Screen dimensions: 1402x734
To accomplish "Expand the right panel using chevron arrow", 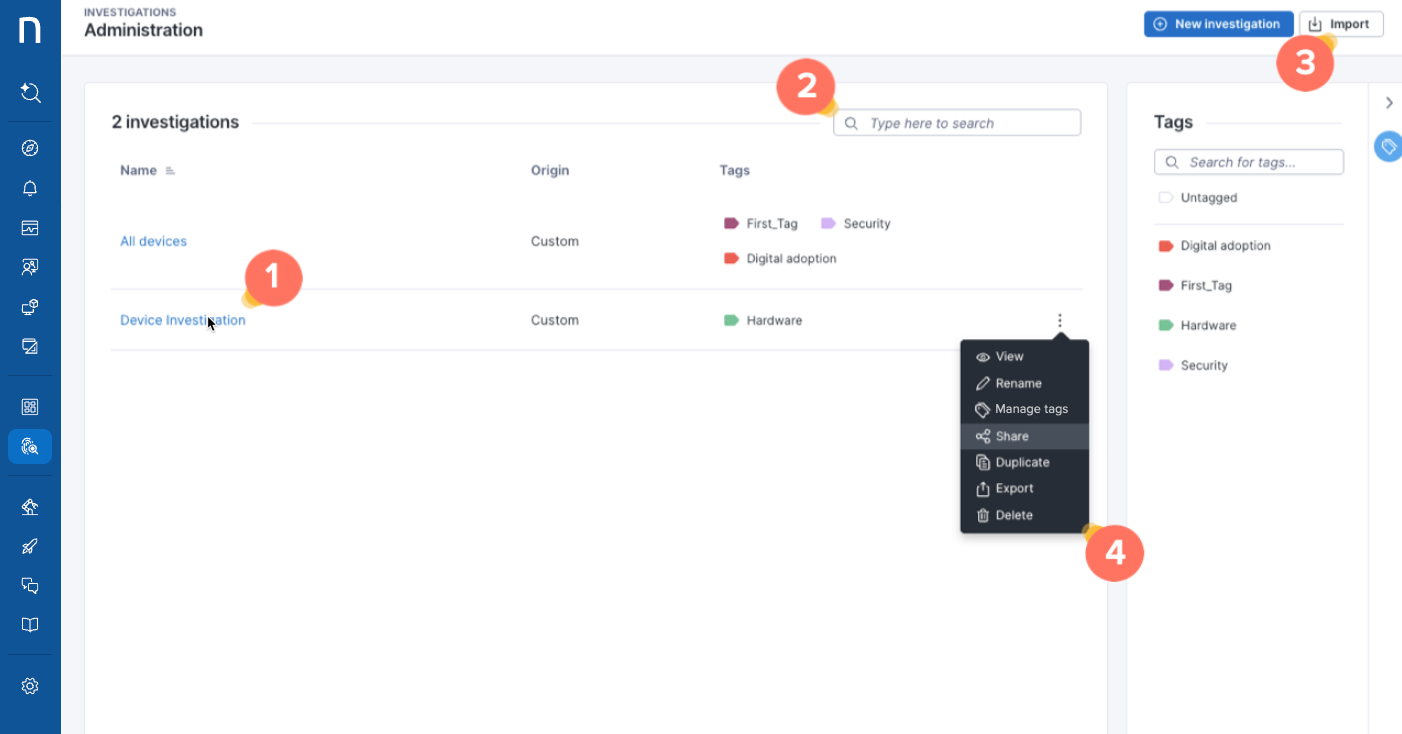I will (x=1389, y=103).
